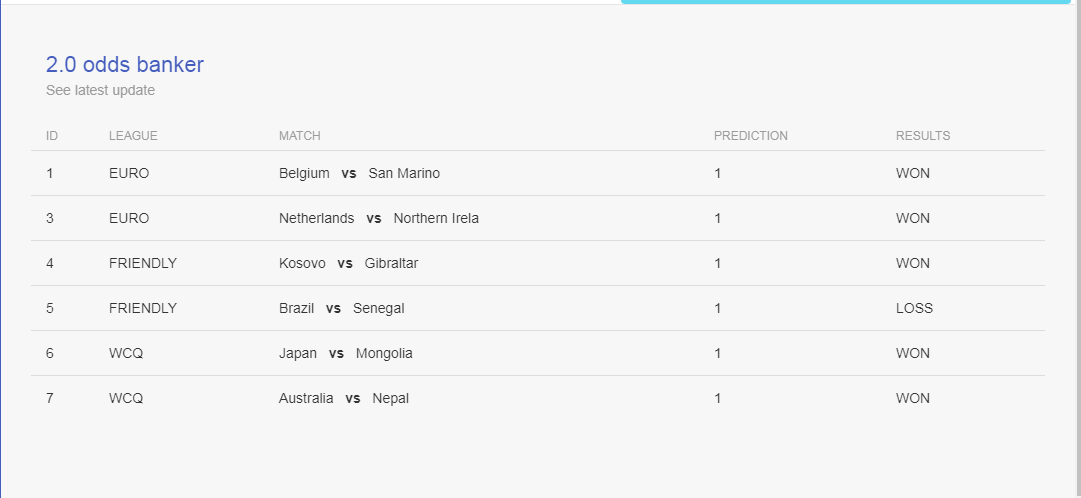Click the PREDICTION column header

(x=751, y=136)
